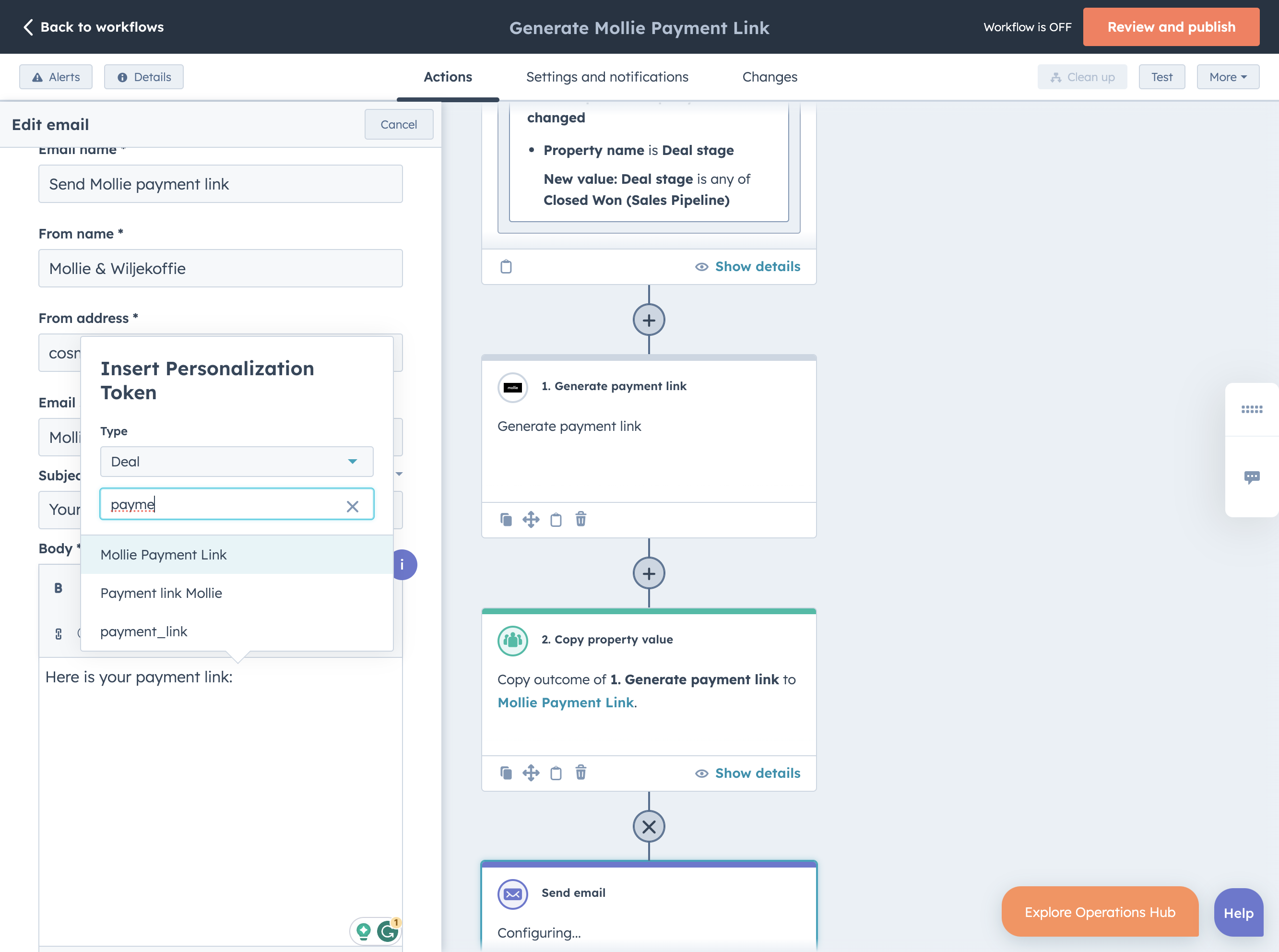Open the Details button
1279x952 pixels.
point(144,77)
